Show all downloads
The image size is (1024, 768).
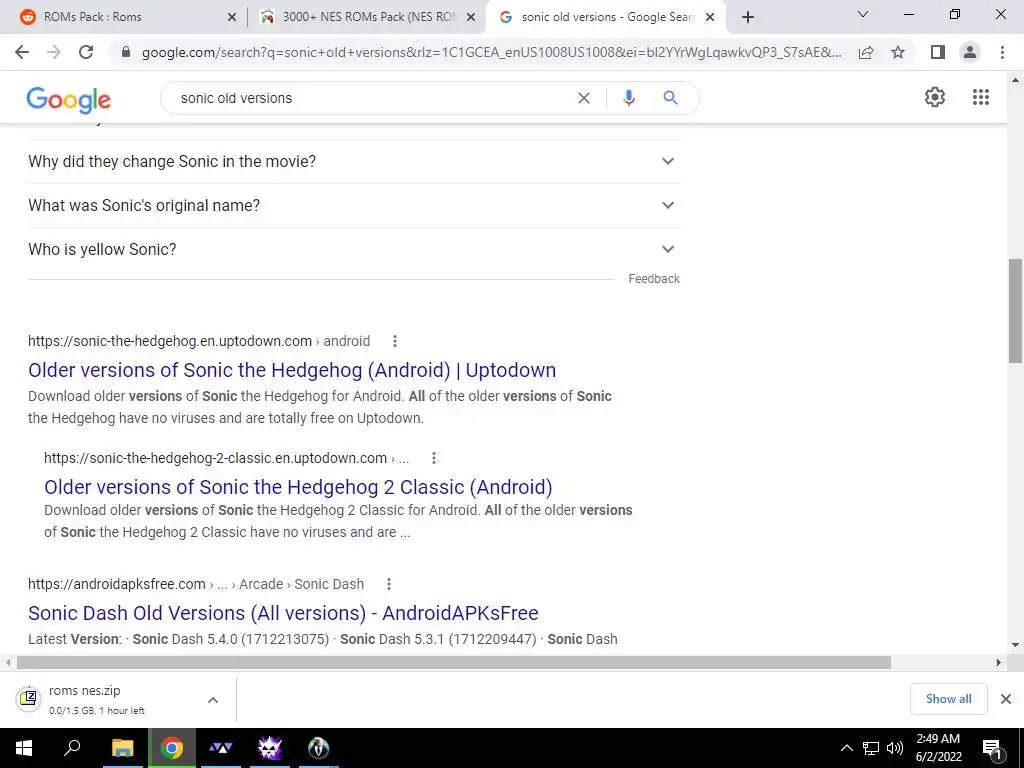pyautogui.click(x=948, y=699)
